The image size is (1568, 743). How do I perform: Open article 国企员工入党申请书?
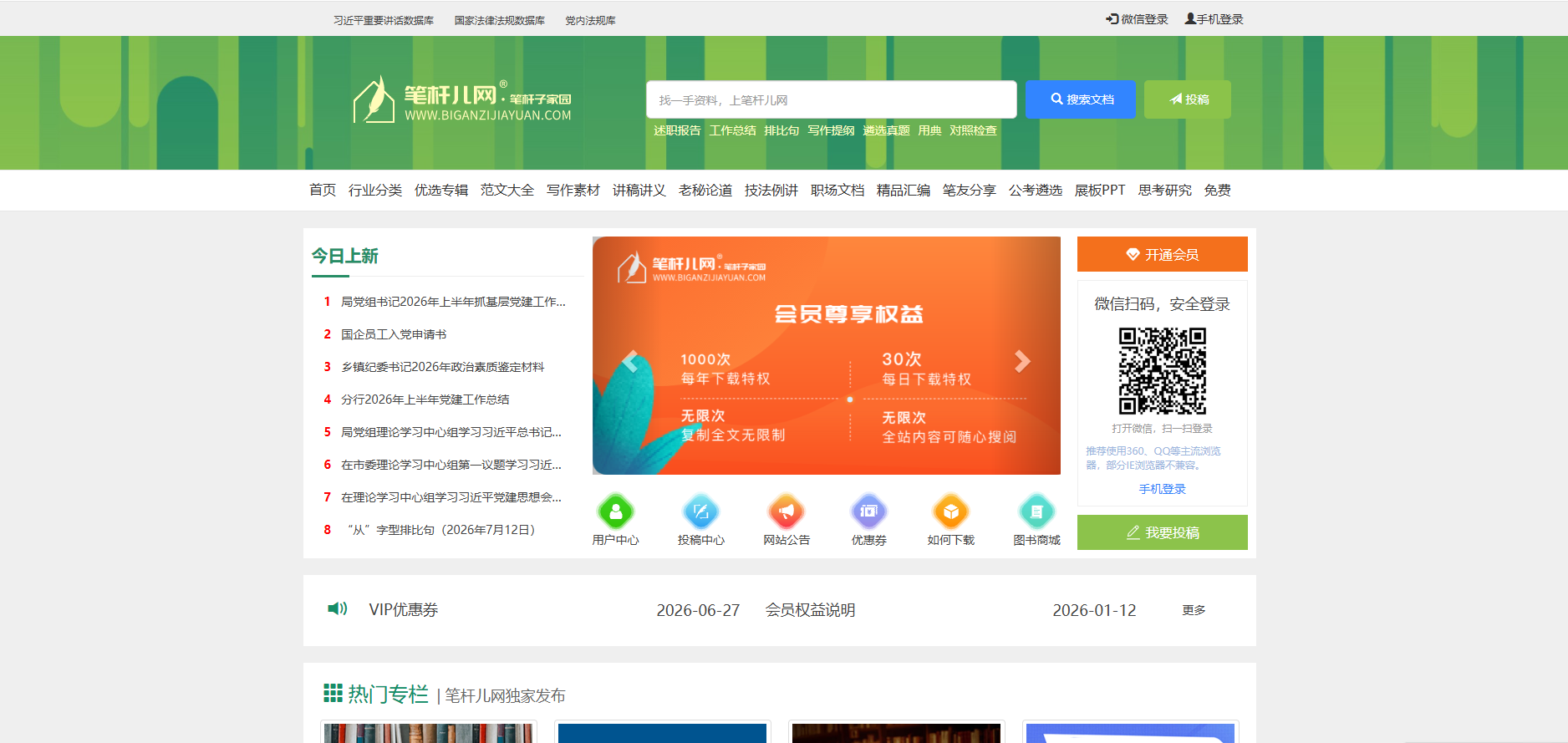point(394,334)
